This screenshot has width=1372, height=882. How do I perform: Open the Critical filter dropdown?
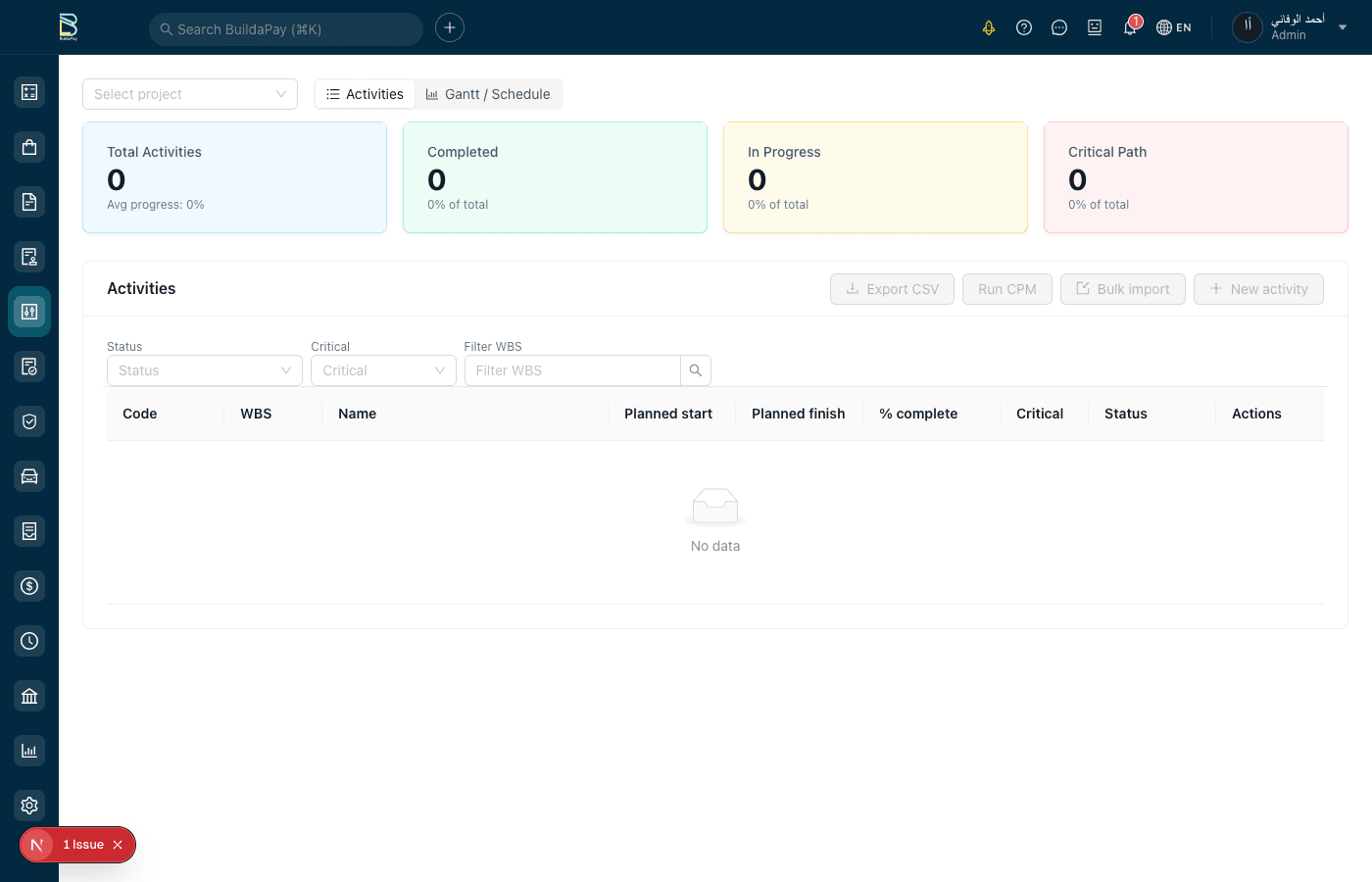click(x=382, y=370)
